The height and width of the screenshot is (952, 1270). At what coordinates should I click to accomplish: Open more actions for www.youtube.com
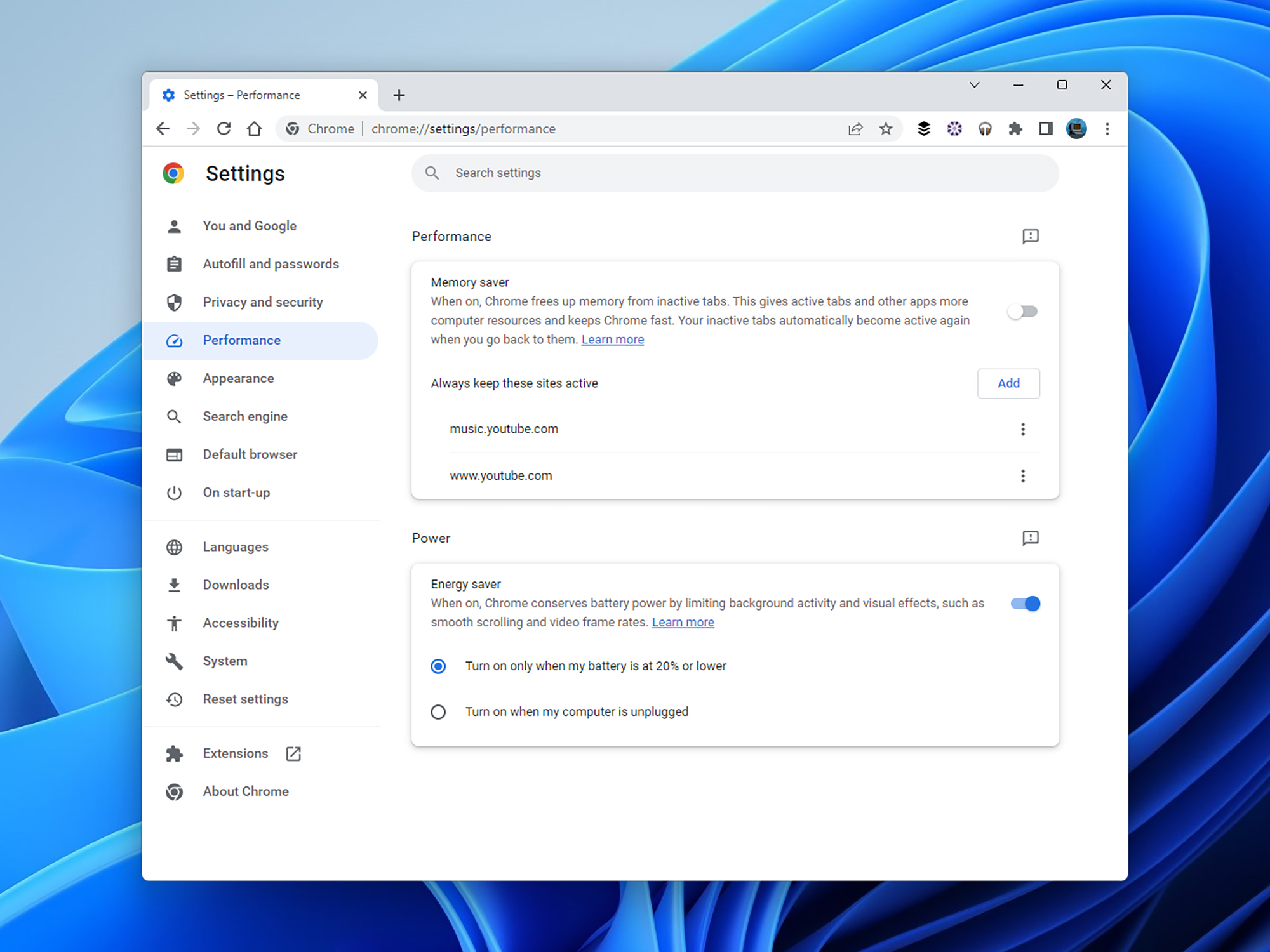click(1022, 476)
